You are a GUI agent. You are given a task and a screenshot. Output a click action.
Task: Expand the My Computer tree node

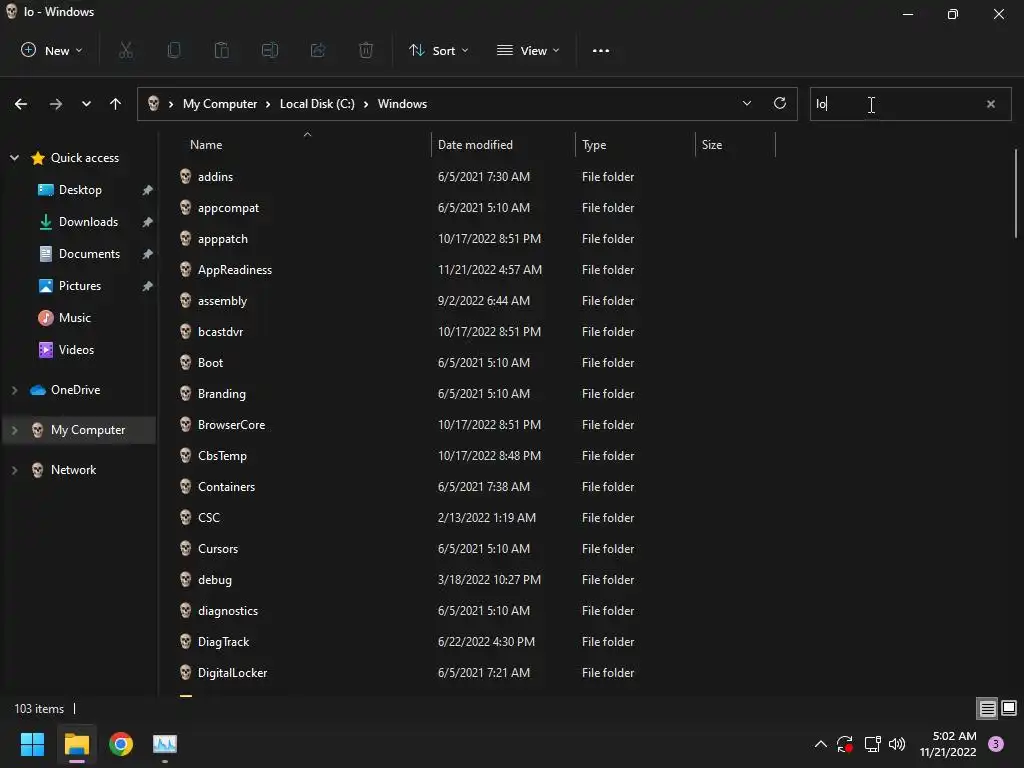[14, 430]
